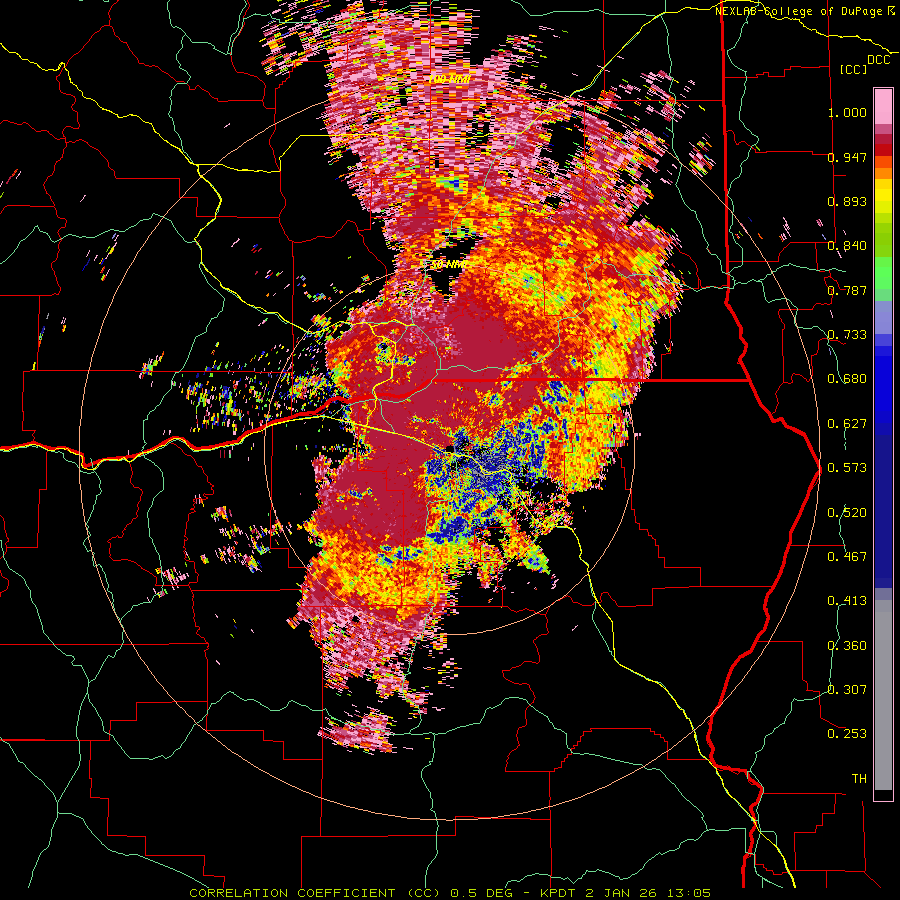900x900 pixels.
Task: Click the TH threshold label on the scale
Action: tap(859, 779)
